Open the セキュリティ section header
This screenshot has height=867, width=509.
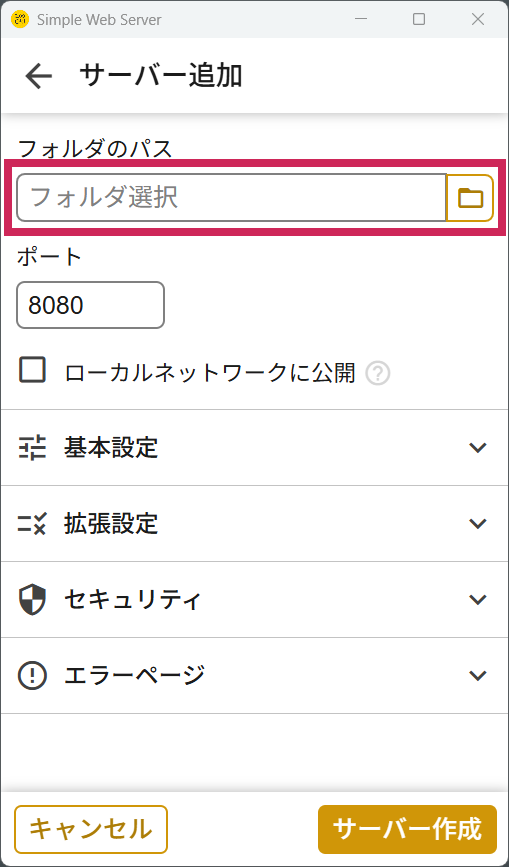pos(254,600)
